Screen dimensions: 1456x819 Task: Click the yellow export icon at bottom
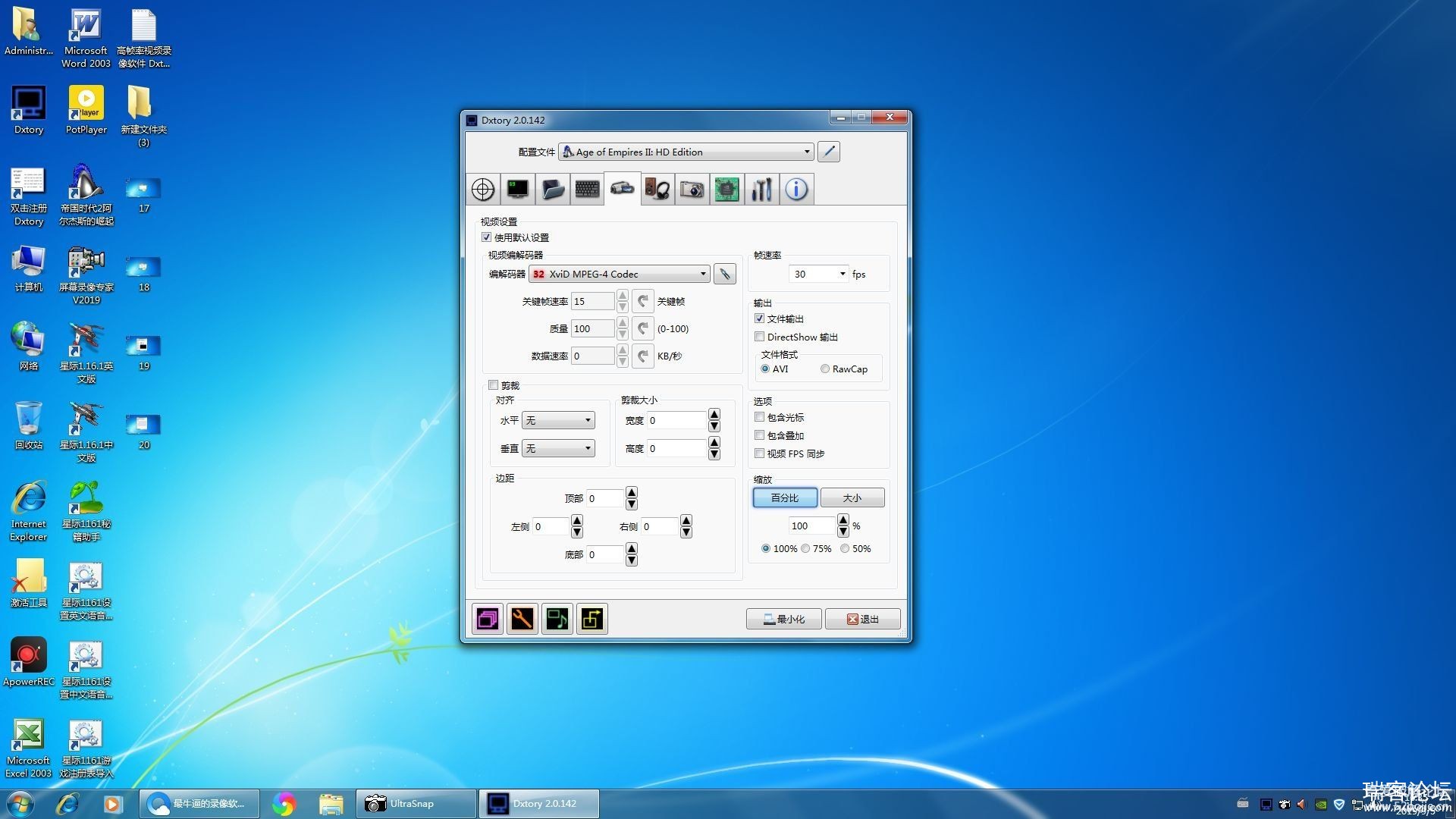[x=591, y=619]
